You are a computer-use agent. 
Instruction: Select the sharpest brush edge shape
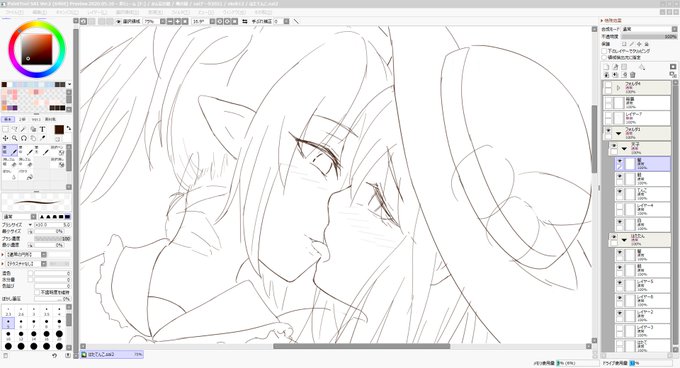(42, 216)
